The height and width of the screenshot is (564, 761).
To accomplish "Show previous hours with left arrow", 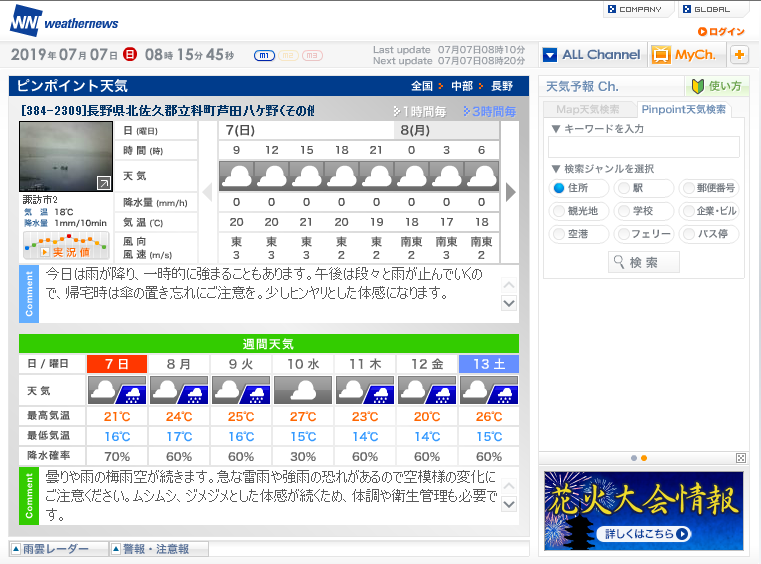I will coord(208,192).
